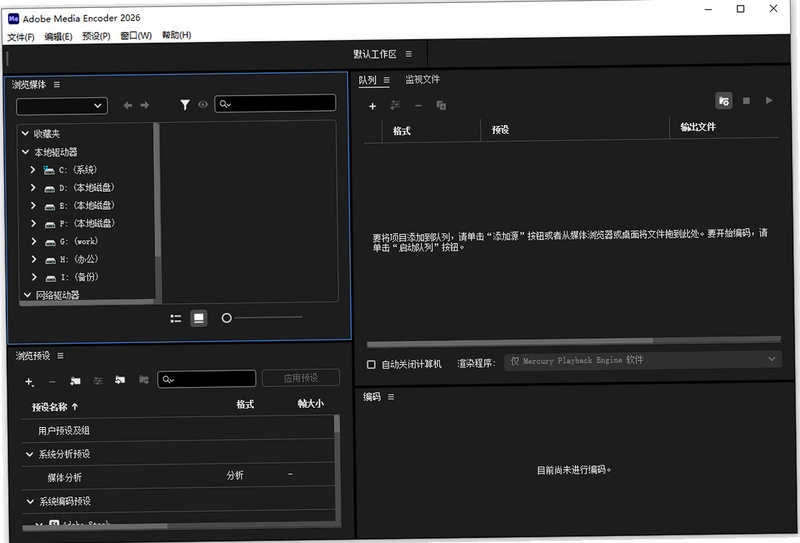Viewport: 800px width, 543px height.
Task: Select the 用户预设及组 row
Action: 178,430
